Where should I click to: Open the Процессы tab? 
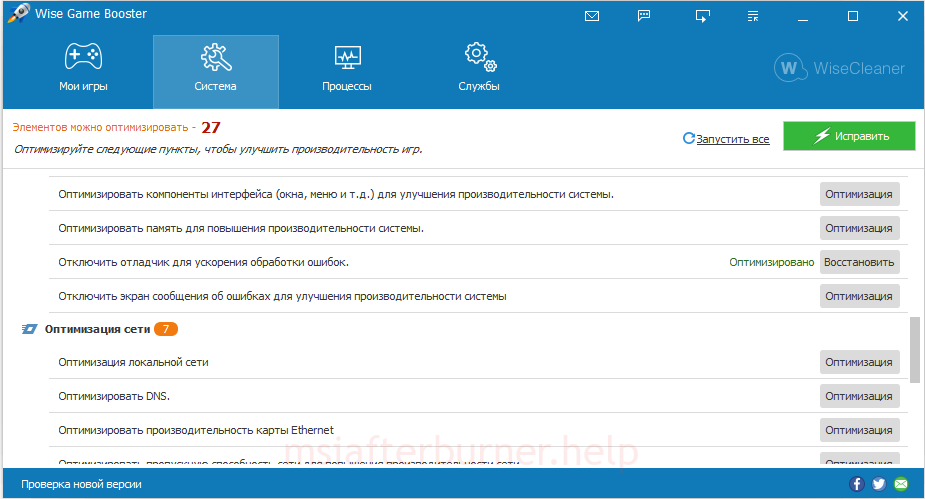347,70
